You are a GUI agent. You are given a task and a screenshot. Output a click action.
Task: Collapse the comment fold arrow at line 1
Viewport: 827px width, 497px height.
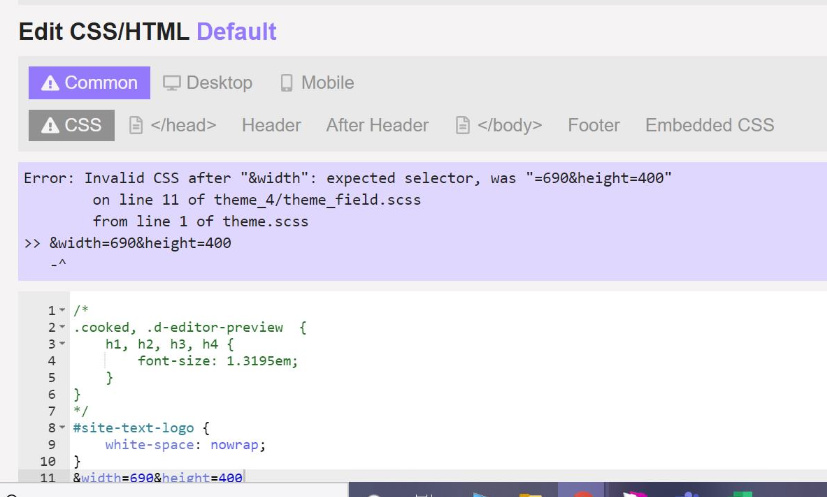[x=62, y=310]
